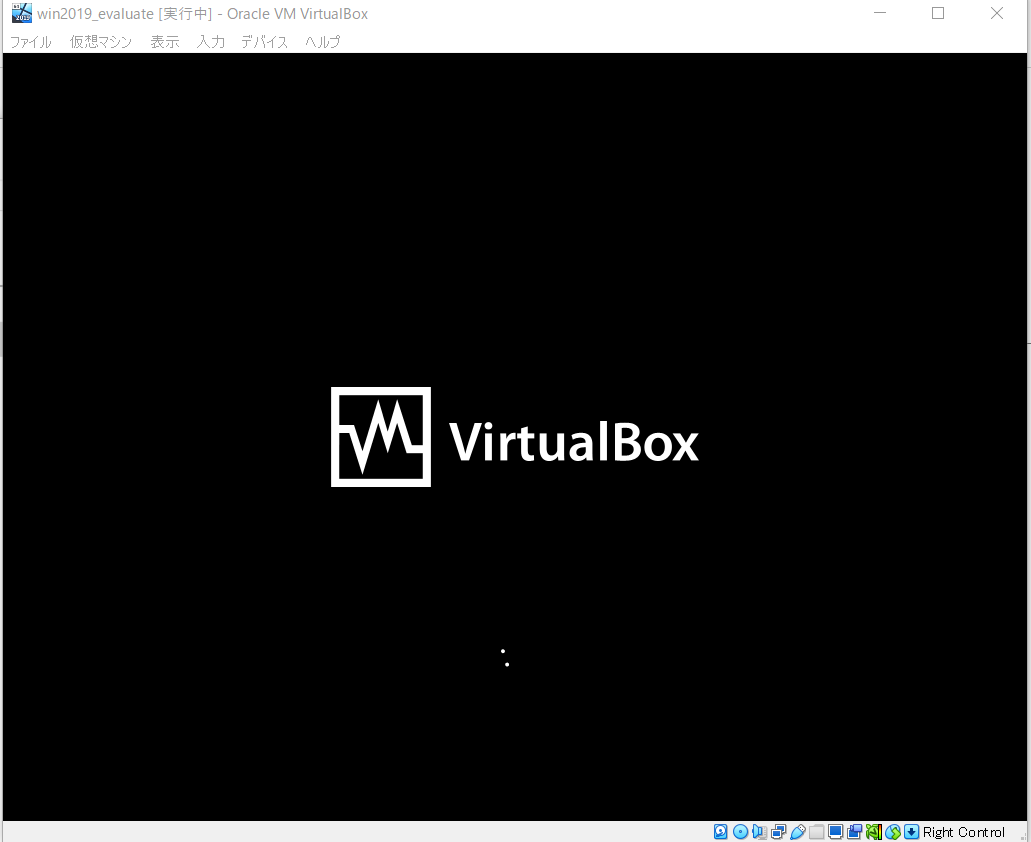Click the USB devices status icon

(x=798, y=831)
